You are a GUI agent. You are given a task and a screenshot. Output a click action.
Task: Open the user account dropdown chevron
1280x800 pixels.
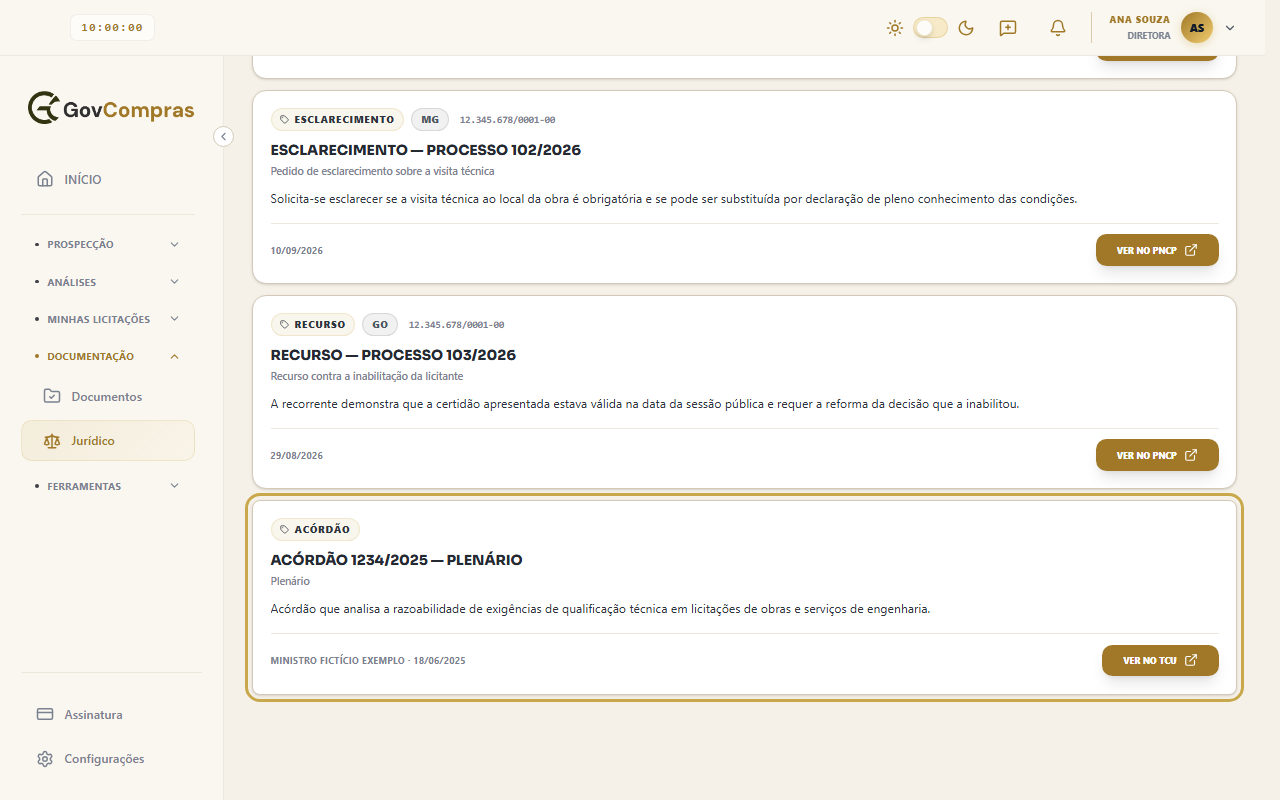click(1230, 28)
